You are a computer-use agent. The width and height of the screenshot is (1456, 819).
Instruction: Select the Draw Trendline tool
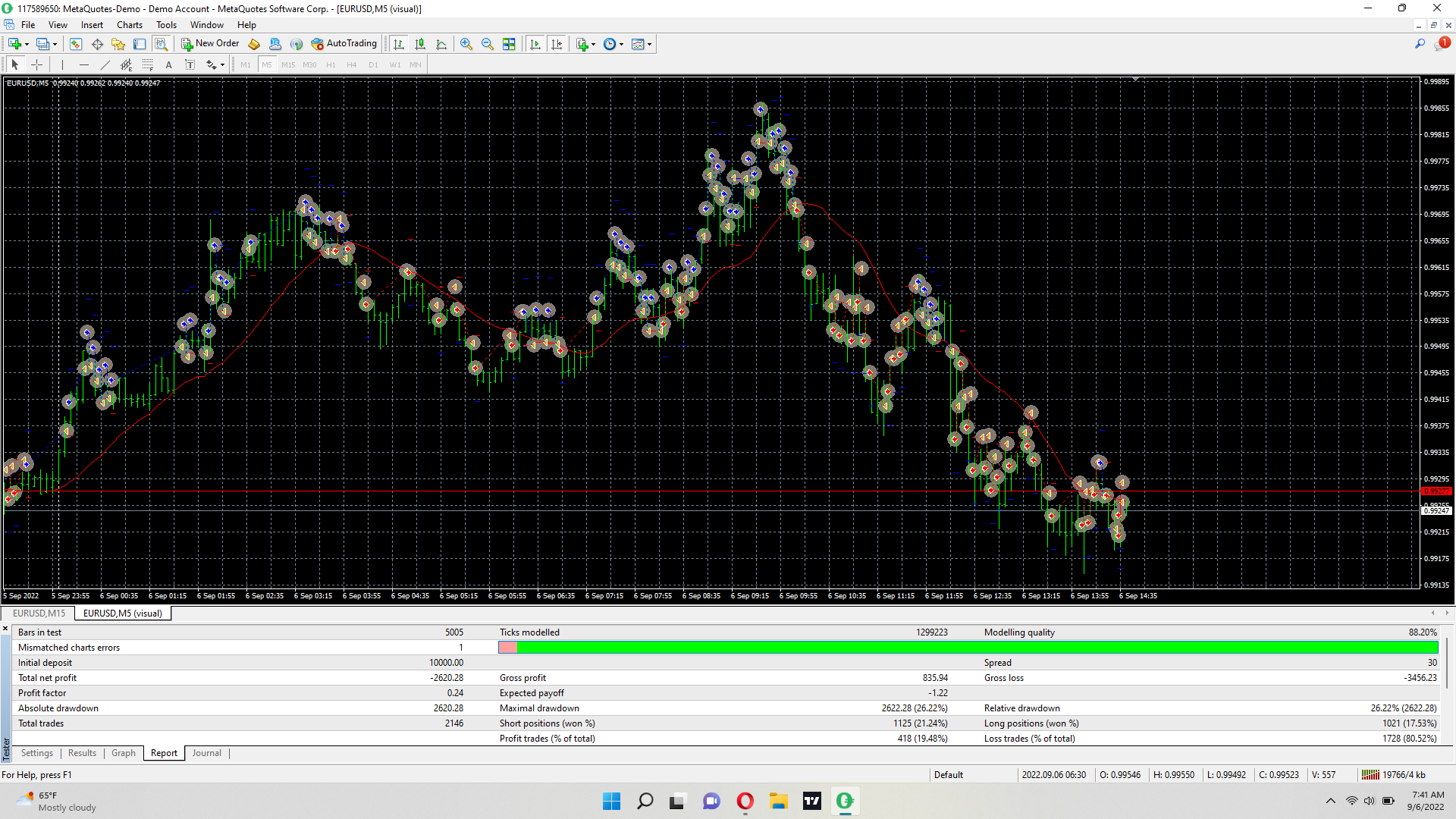tap(105, 64)
